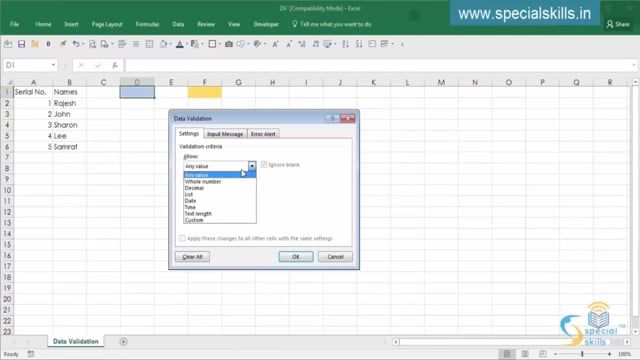The image size is (640, 360).
Task: Toggle the Bold B toolbar icon
Action: (48, 44)
